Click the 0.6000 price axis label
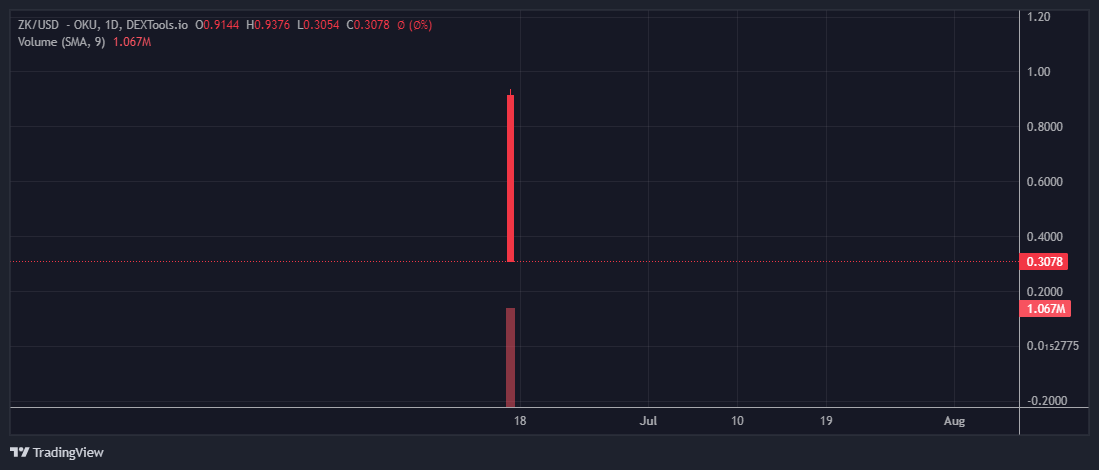This screenshot has height=470, width=1099. point(1046,181)
